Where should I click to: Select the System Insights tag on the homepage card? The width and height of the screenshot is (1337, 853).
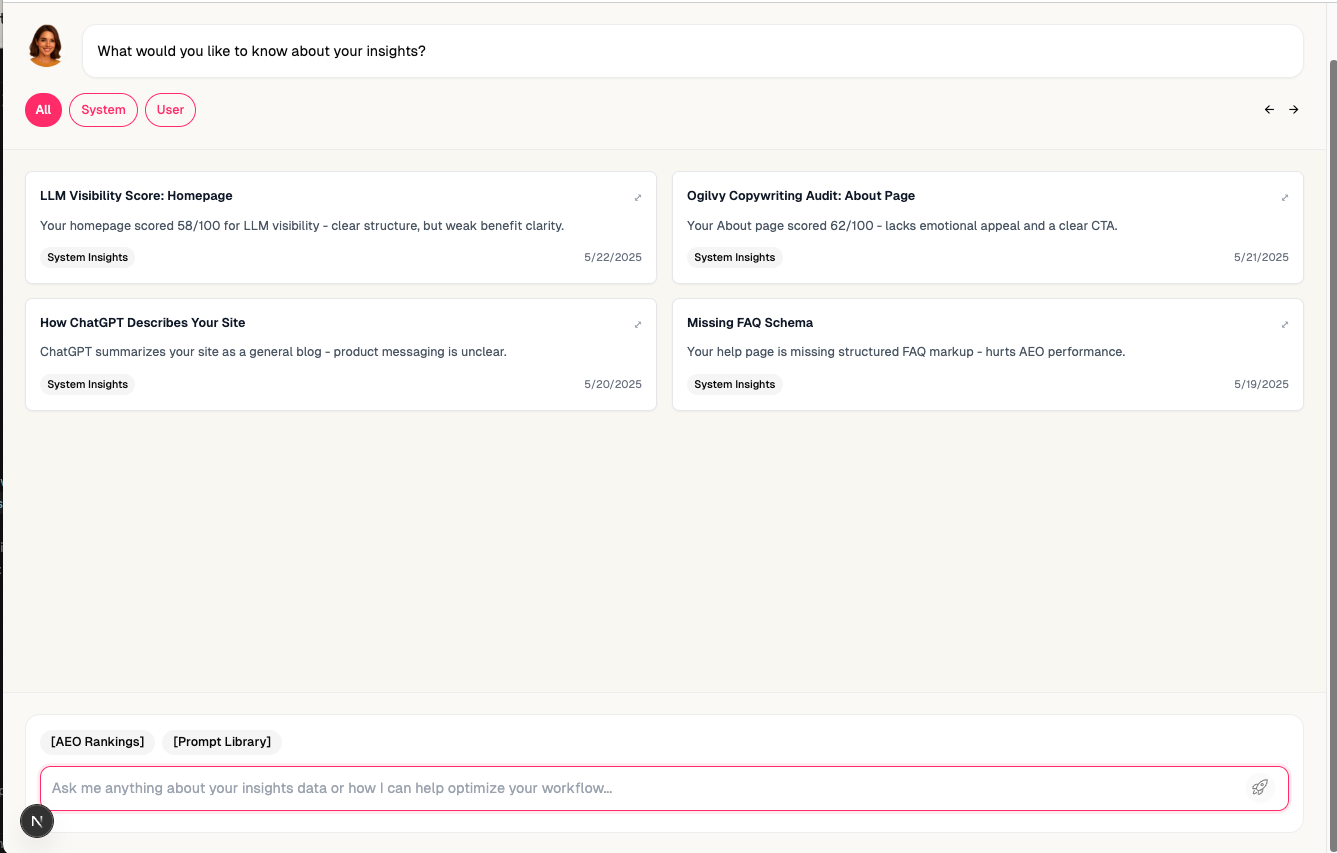(x=87, y=257)
